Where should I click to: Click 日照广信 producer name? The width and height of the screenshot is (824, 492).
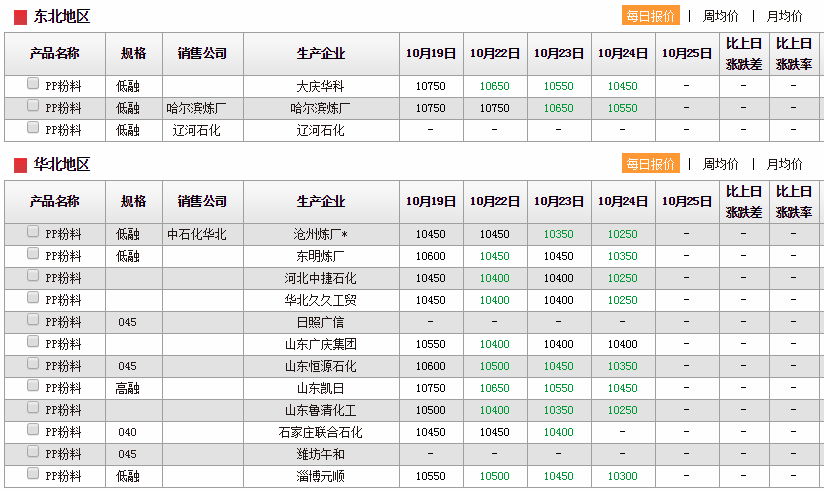(321, 322)
